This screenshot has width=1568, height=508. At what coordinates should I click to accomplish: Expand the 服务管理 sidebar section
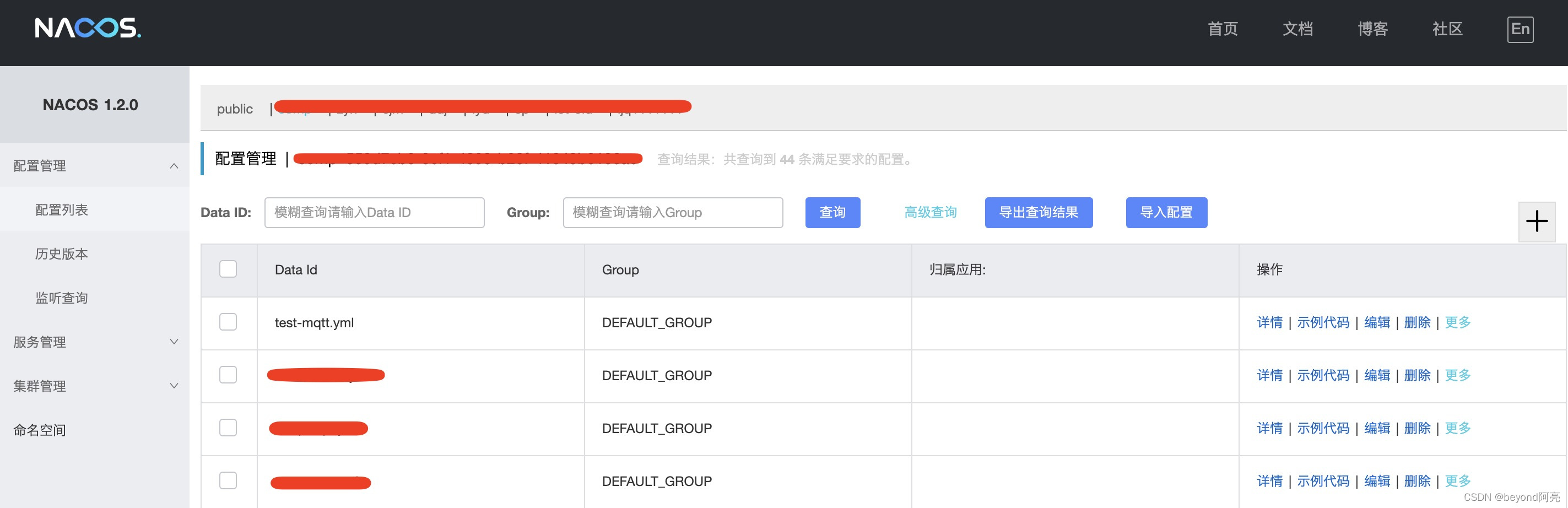pos(94,342)
